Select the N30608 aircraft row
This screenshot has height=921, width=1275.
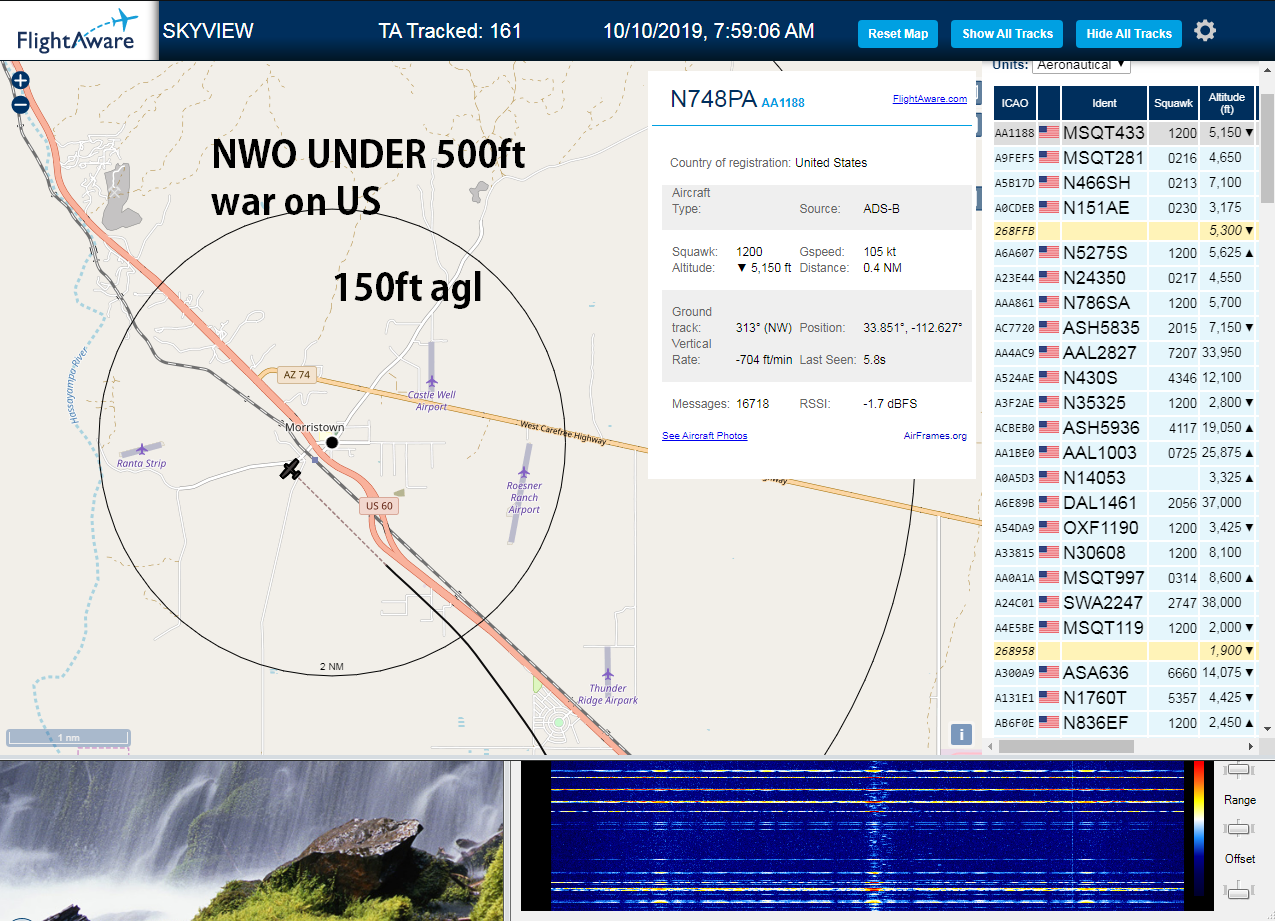[1125, 552]
